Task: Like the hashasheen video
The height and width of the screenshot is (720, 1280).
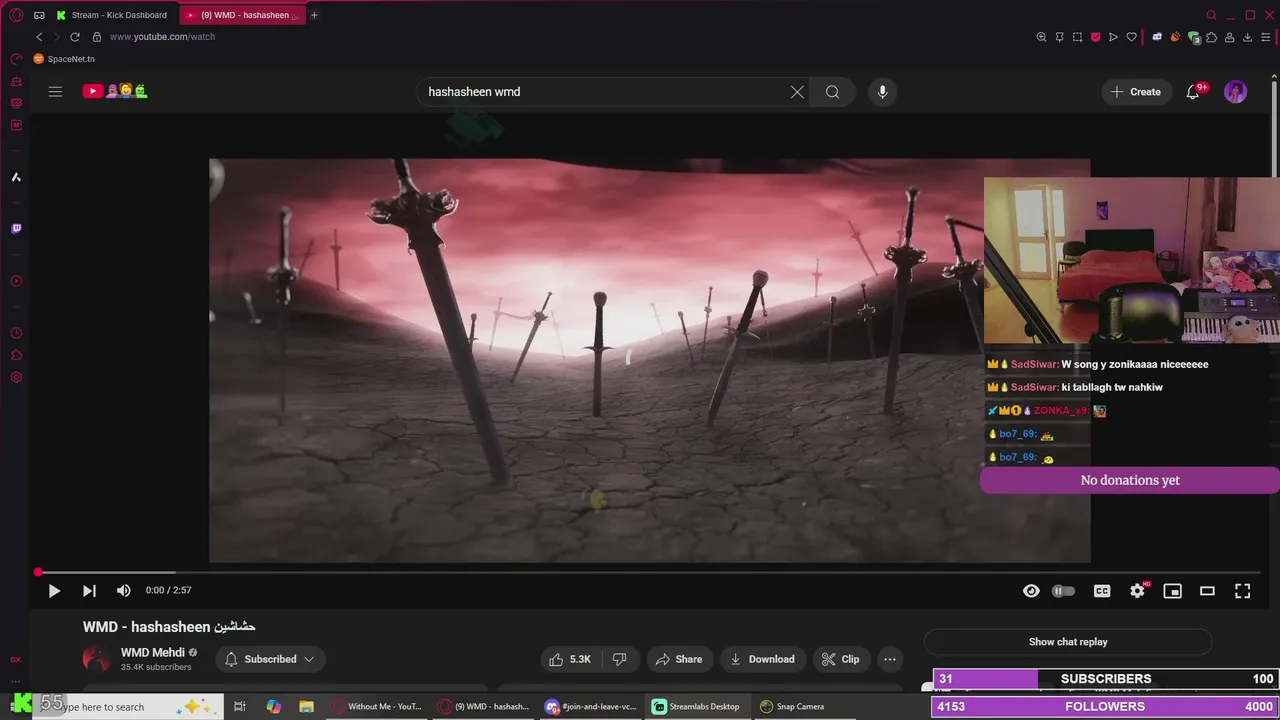Action: click(x=570, y=659)
